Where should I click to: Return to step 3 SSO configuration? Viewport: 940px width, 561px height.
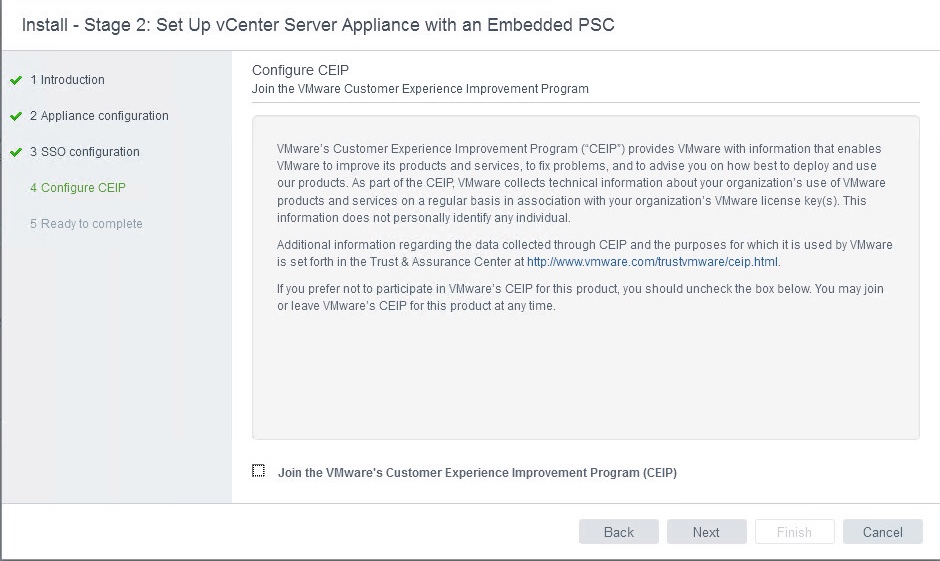85,152
